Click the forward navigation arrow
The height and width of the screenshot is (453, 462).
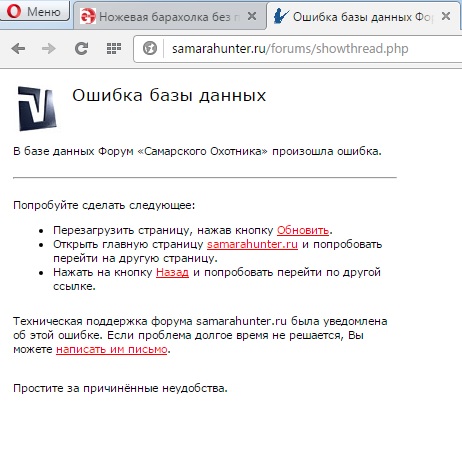[x=49, y=49]
